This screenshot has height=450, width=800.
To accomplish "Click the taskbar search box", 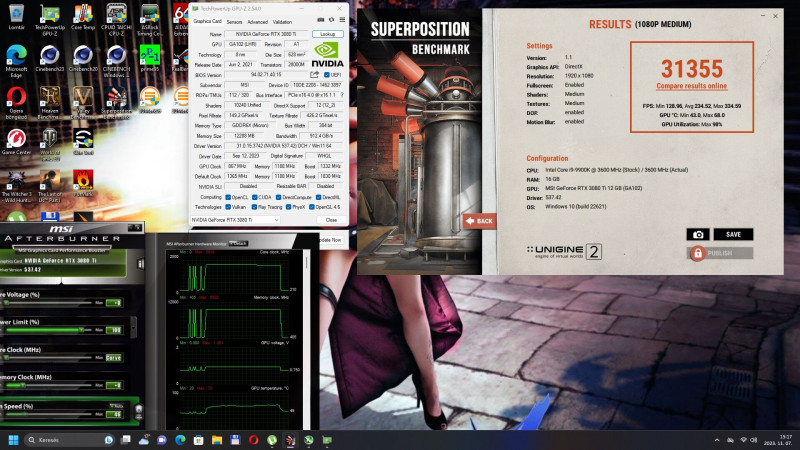I will point(69,440).
